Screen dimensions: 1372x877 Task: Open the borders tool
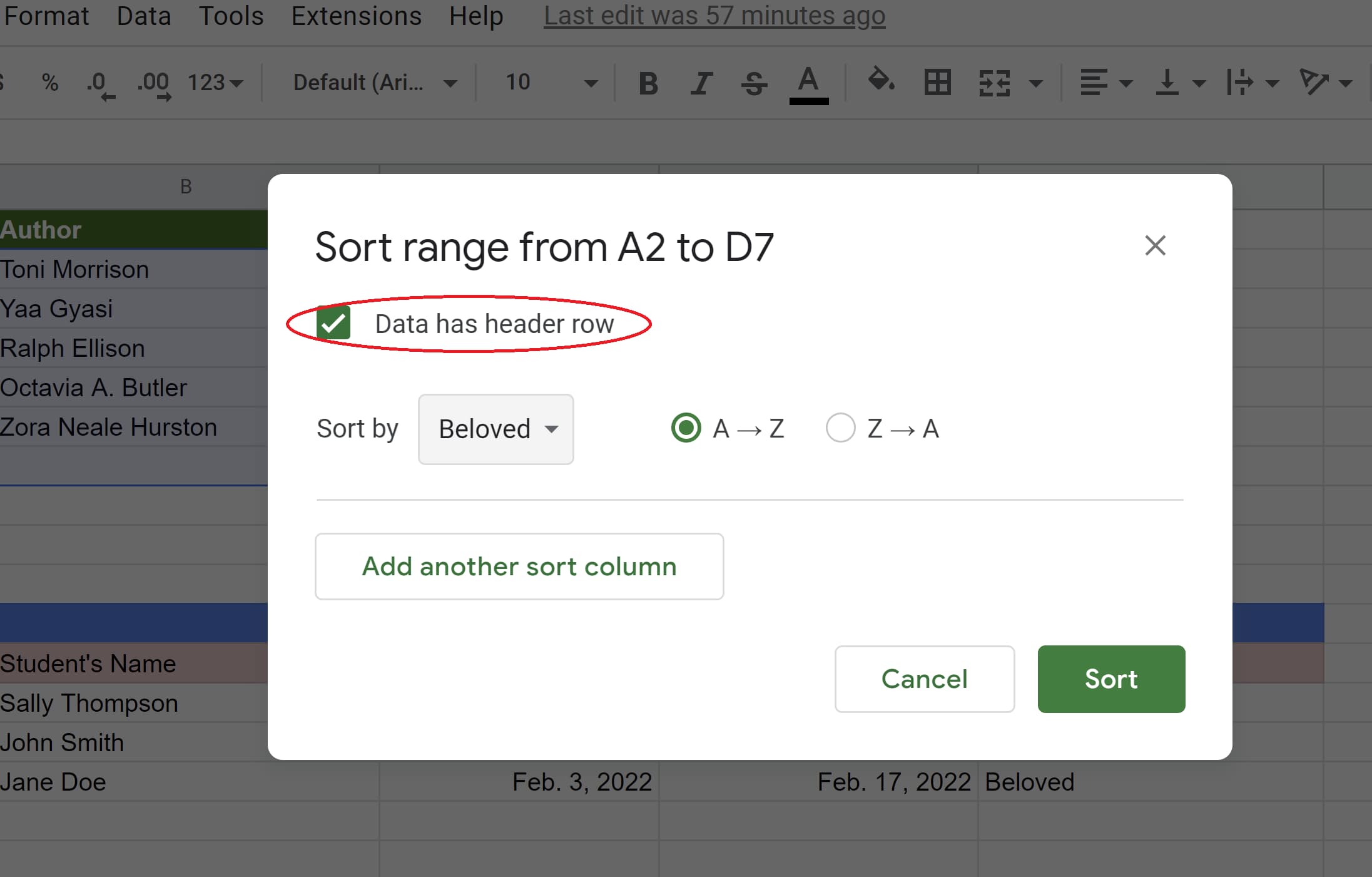pyautogui.click(x=937, y=83)
